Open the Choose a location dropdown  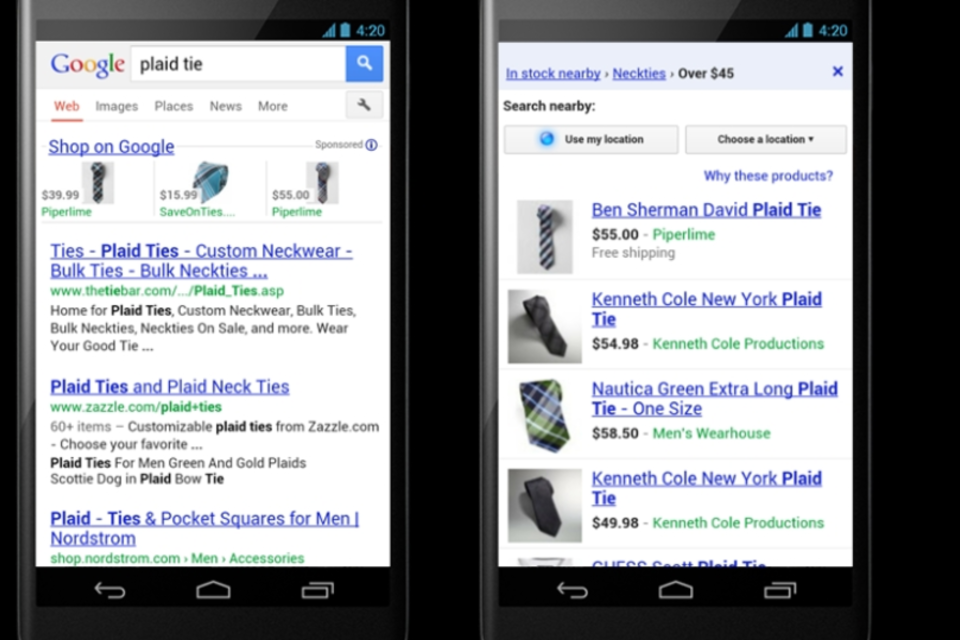pyautogui.click(x=766, y=139)
